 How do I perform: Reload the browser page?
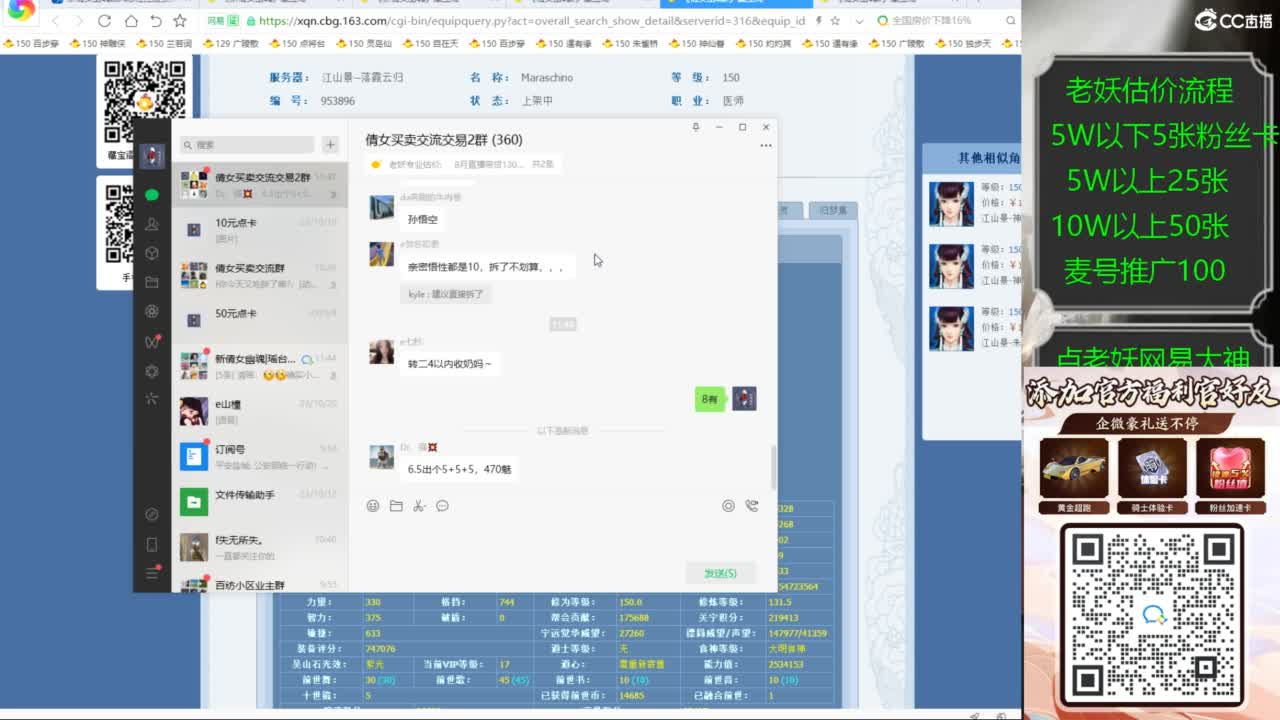coord(105,20)
